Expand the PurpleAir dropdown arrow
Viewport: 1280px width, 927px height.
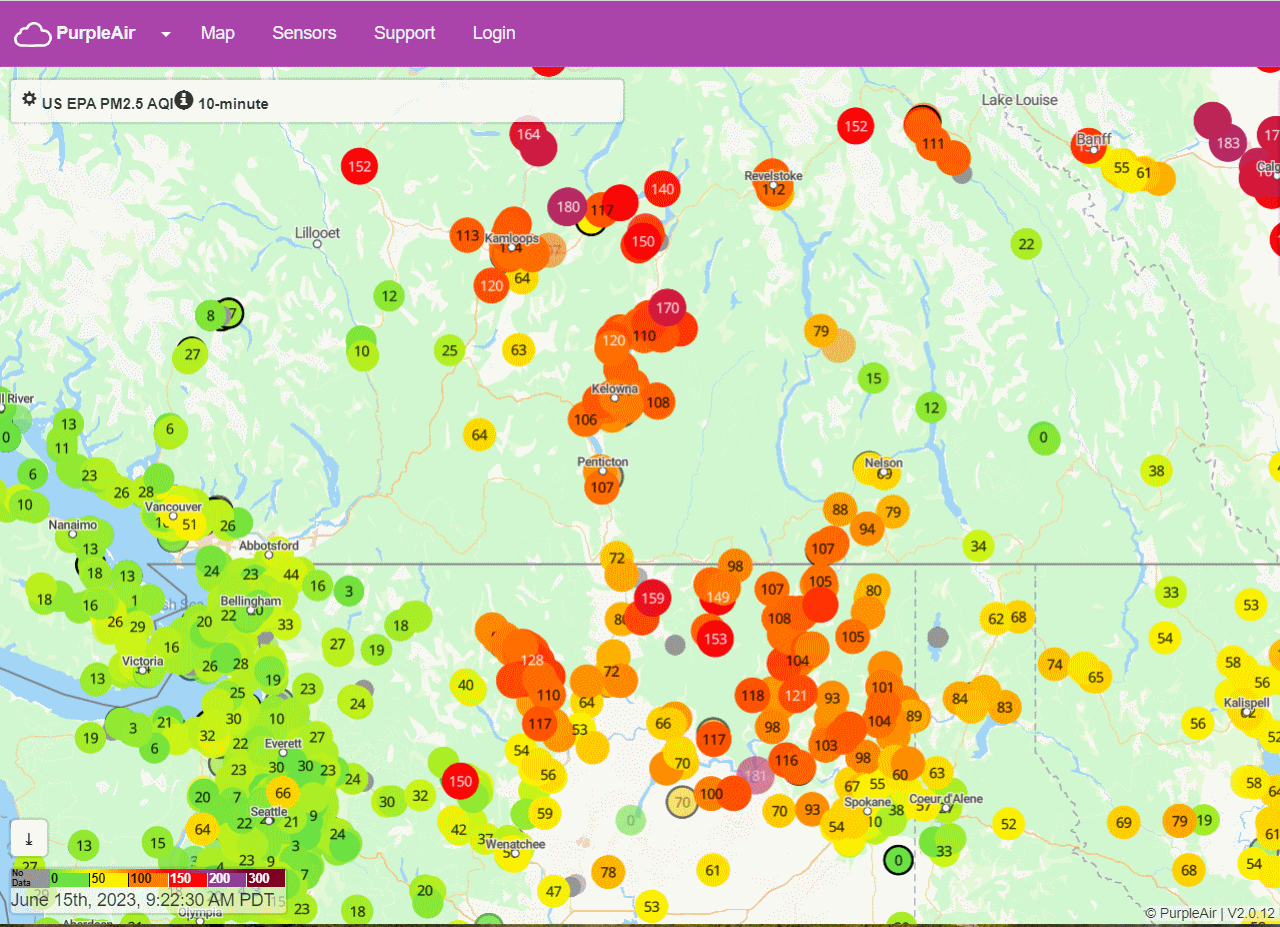tap(166, 34)
